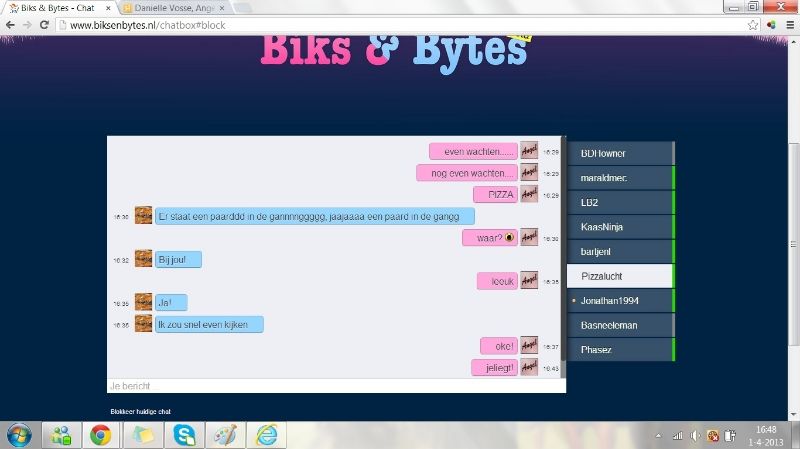Reload the page with the refresh icon
The image size is (800, 449).
pyautogui.click(x=44, y=25)
